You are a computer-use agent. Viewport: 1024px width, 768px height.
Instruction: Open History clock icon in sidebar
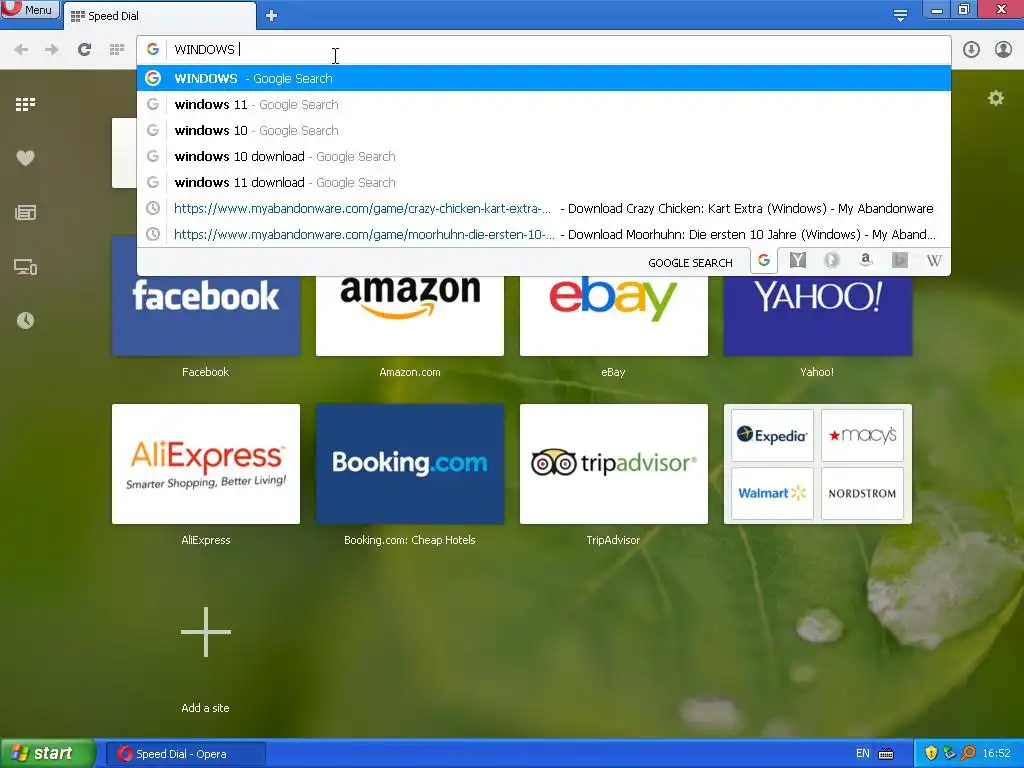[x=25, y=321]
